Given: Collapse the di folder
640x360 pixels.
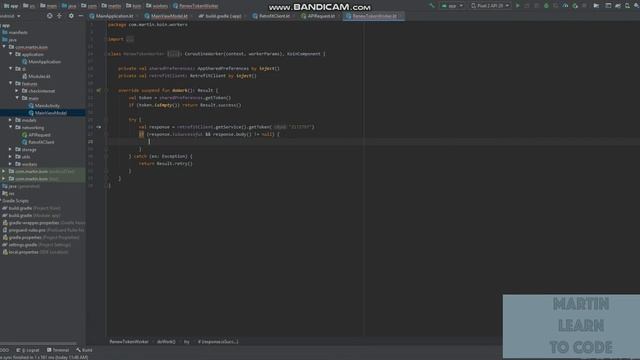Looking at the screenshot, I should (x=11, y=69).
